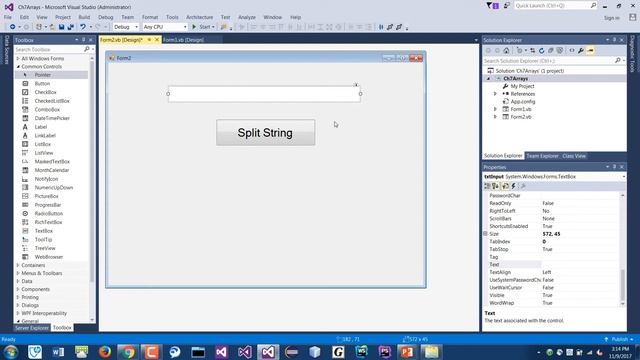This screenshot has height=360, width=640.
Task: Switch Properties to Alphabetical sort icon
Action: [496, 186]
